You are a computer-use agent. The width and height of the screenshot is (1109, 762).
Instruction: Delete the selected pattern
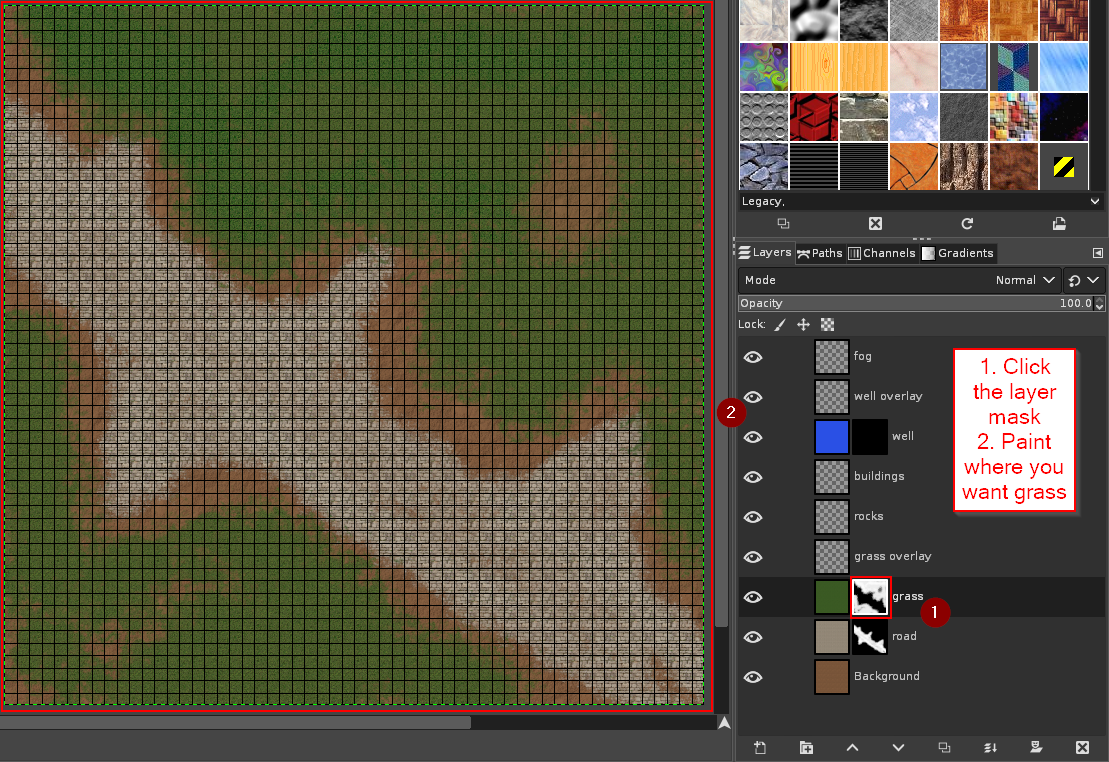(875, 223)
